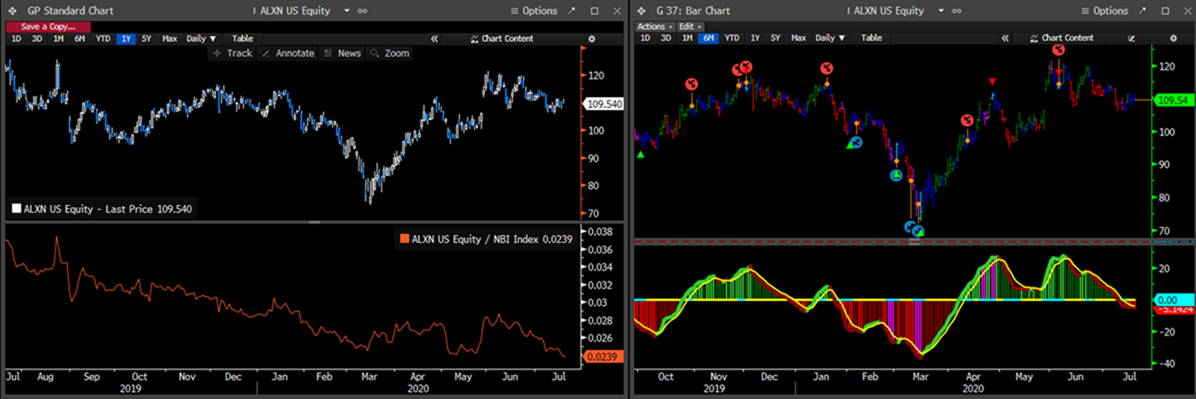This screenshot has width=1196, height=399.
Task: Collapse toolbar chevrons in GP Standard Chart
Action: coord(434,38)
